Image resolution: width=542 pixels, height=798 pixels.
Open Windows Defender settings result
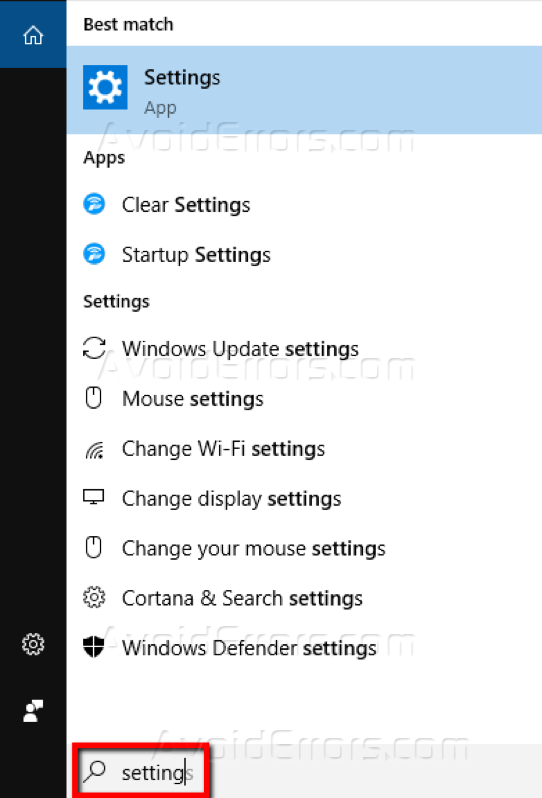click(x=304, y=648)
